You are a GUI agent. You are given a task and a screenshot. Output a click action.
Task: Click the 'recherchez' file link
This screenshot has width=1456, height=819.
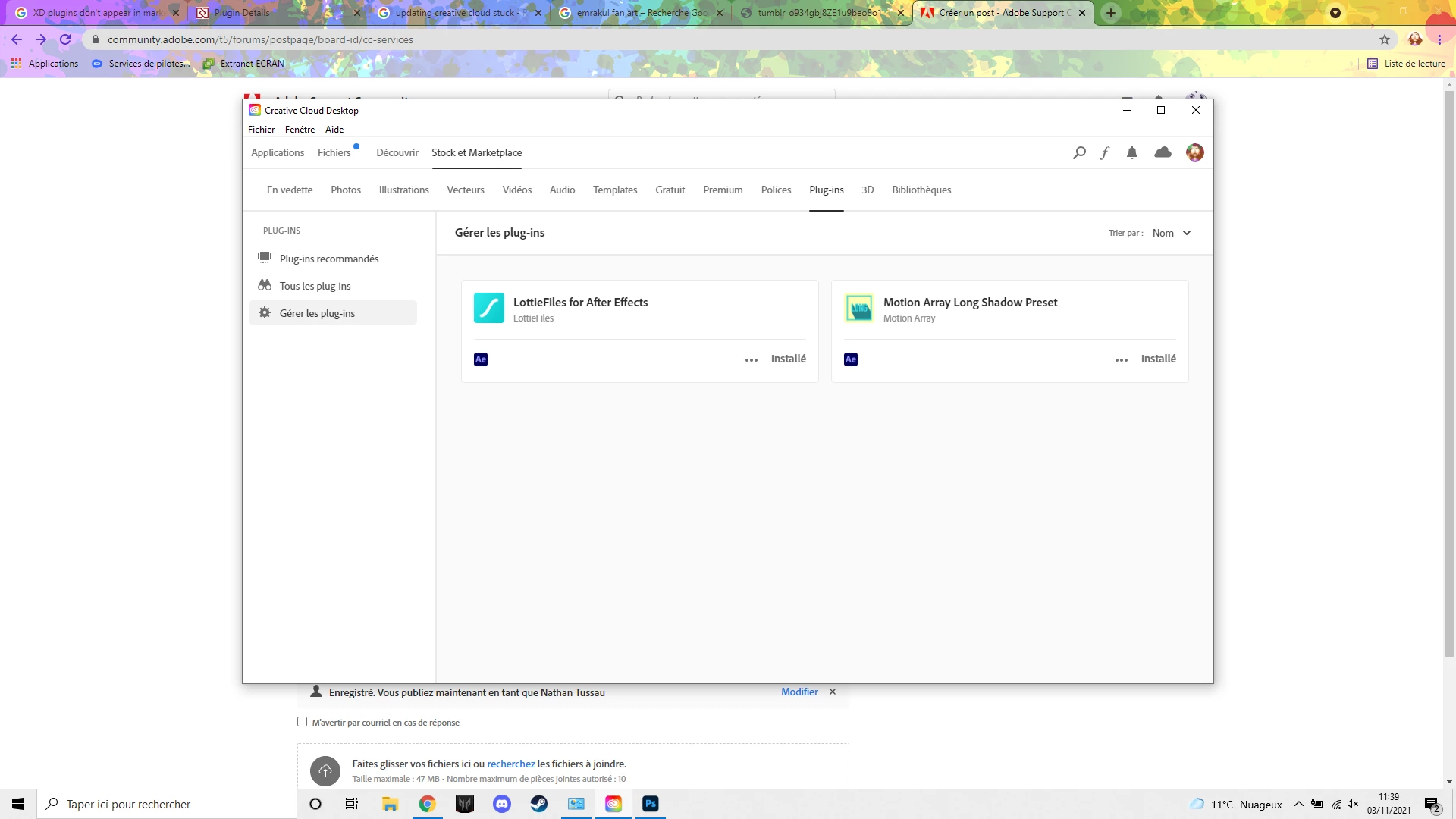point(510,764)
